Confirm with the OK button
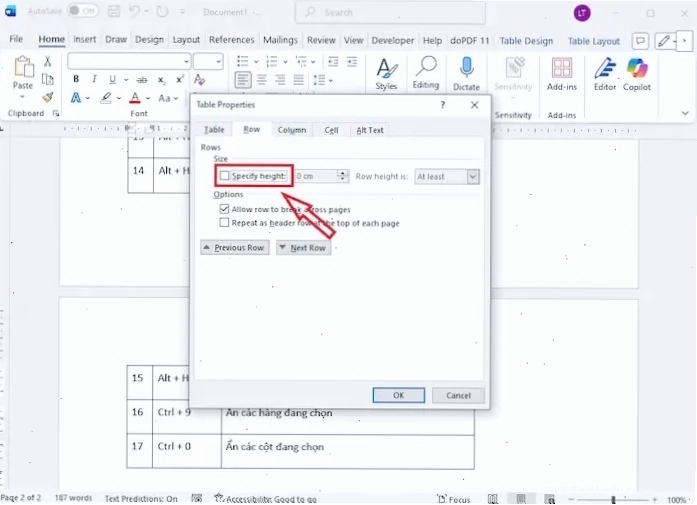The height and width of the screenshot is (505, 697). (399, 395)
